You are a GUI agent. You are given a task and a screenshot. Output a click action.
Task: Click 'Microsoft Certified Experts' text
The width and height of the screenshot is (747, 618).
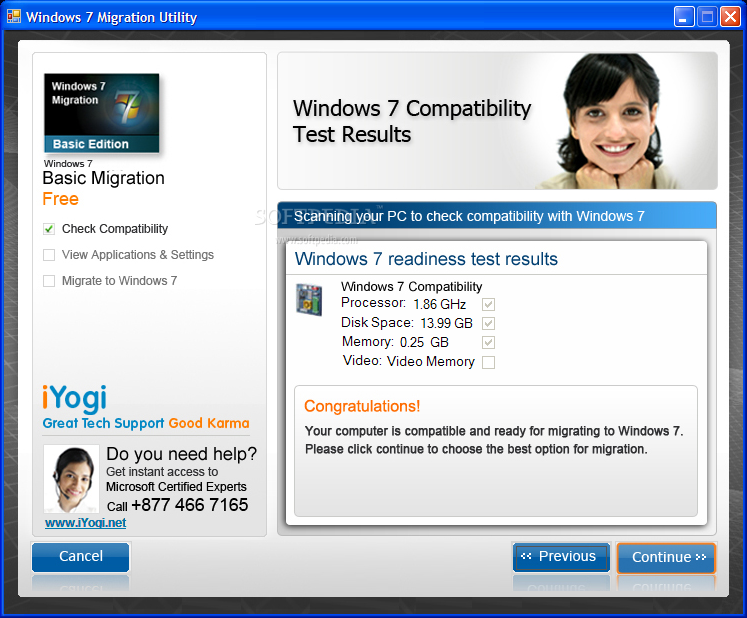176,487
